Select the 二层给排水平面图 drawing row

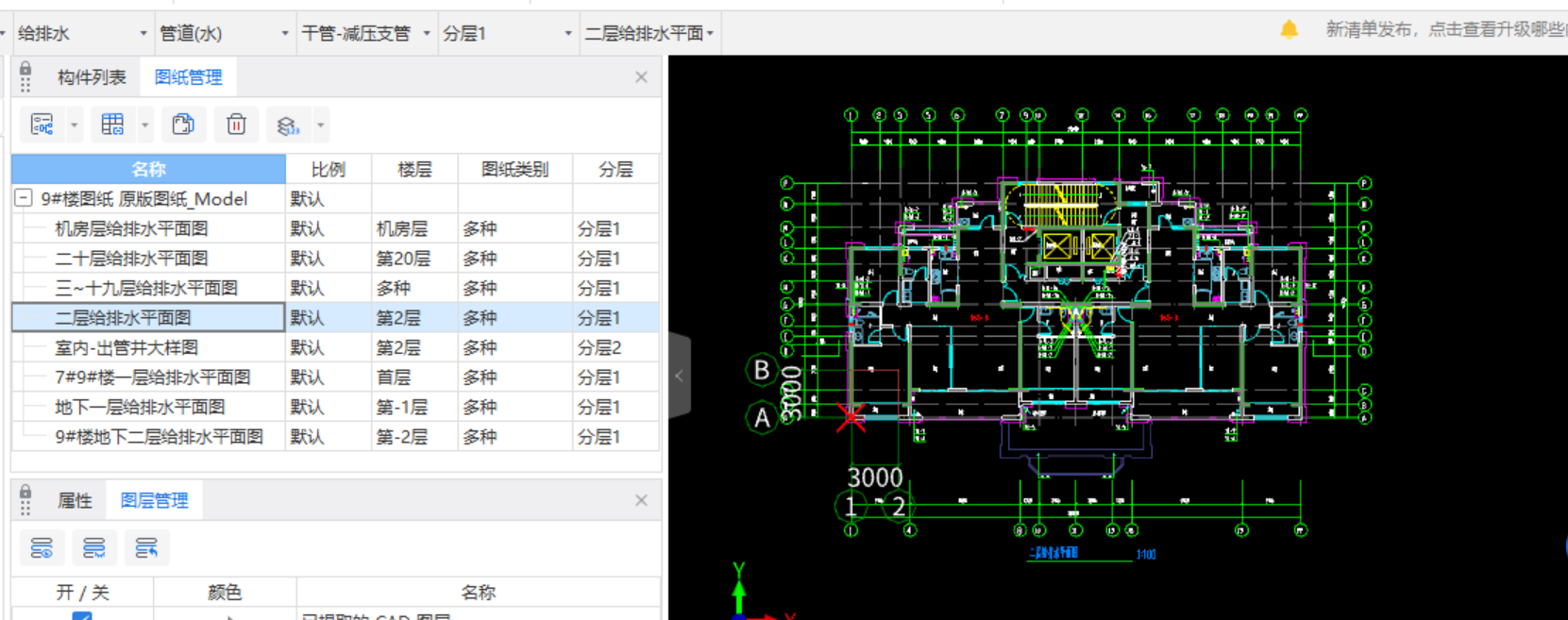pos(335,317)
